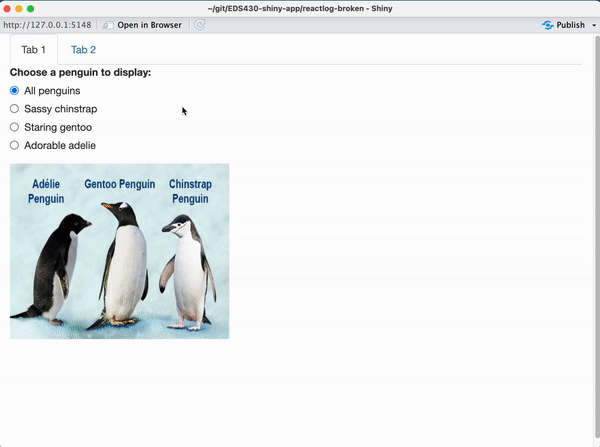Screen dimensions: 600x447
Task: Click the Chinstrap penguin in the picture
Action: click(187, 270)
